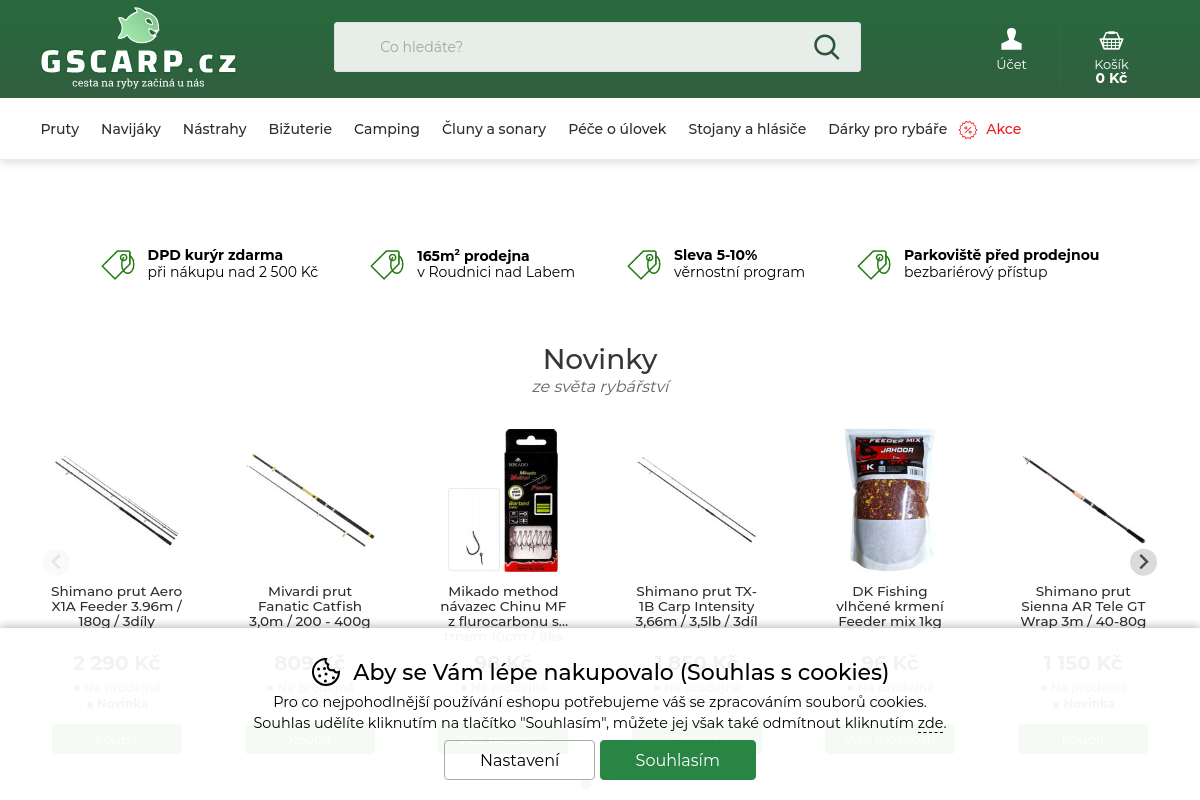Viewport: 1200px width, 800px height.
Task: Open the Čluny a sonary menu
Action: (x=494, y=129)
